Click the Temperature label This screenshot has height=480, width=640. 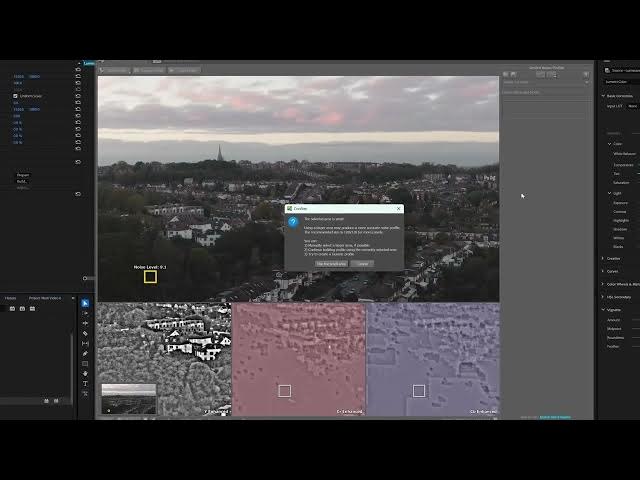pos(623,165)
